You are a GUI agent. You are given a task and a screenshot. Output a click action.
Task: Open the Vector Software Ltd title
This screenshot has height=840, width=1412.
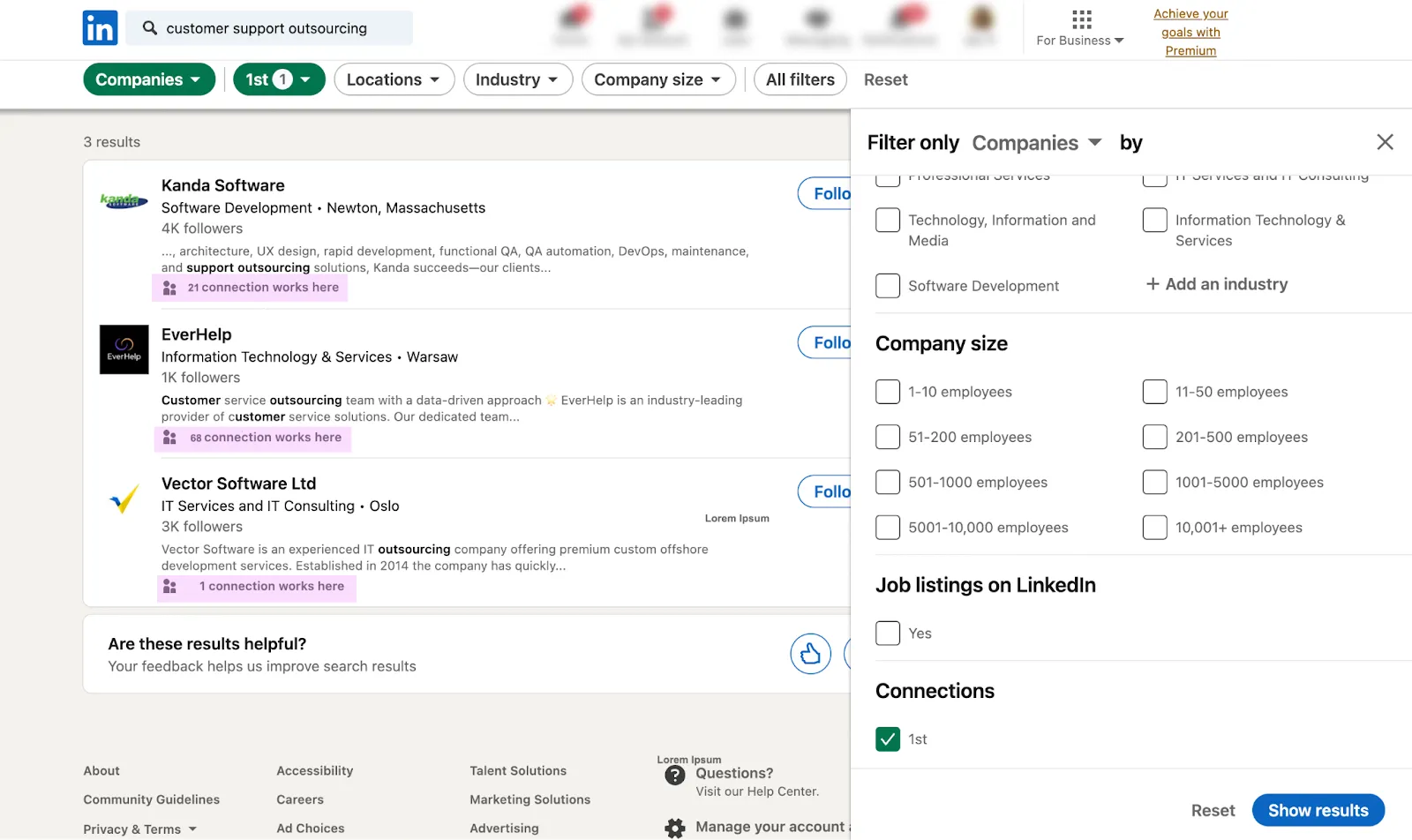(x=238, y=484)
